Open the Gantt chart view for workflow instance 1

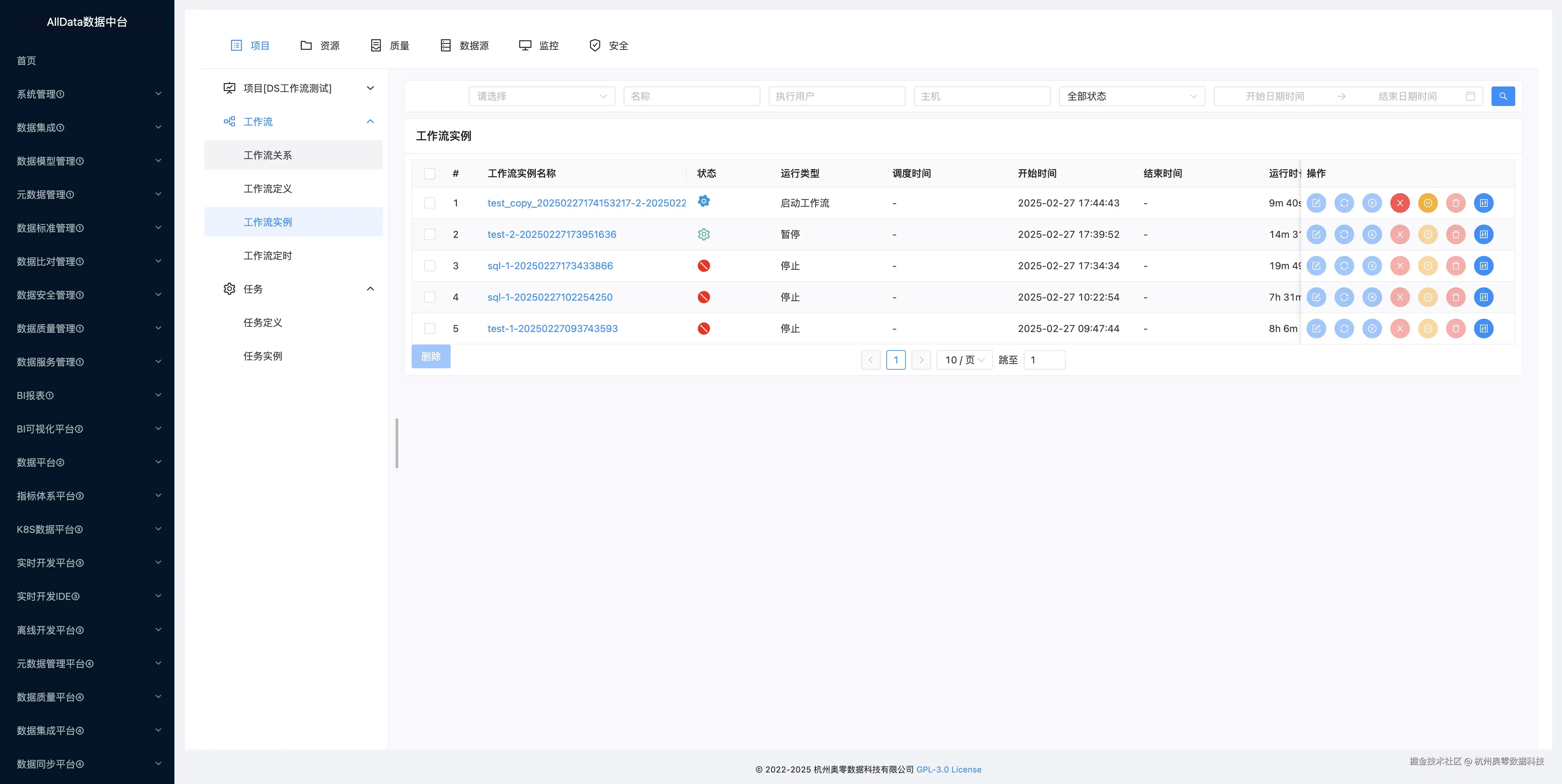click(x=1484, y=203)
